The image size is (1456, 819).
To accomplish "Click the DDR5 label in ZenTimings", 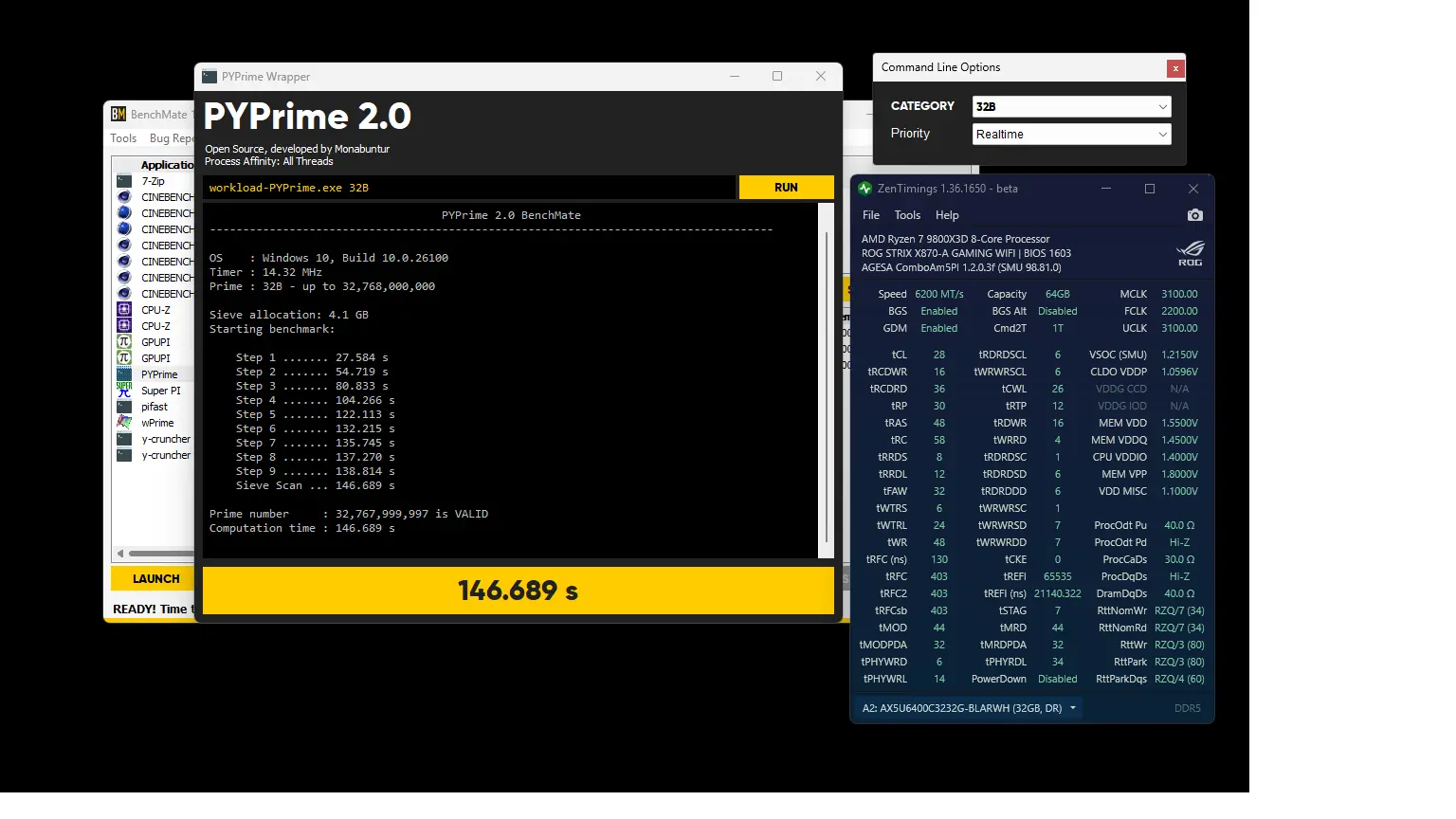I will (1188, 708).
